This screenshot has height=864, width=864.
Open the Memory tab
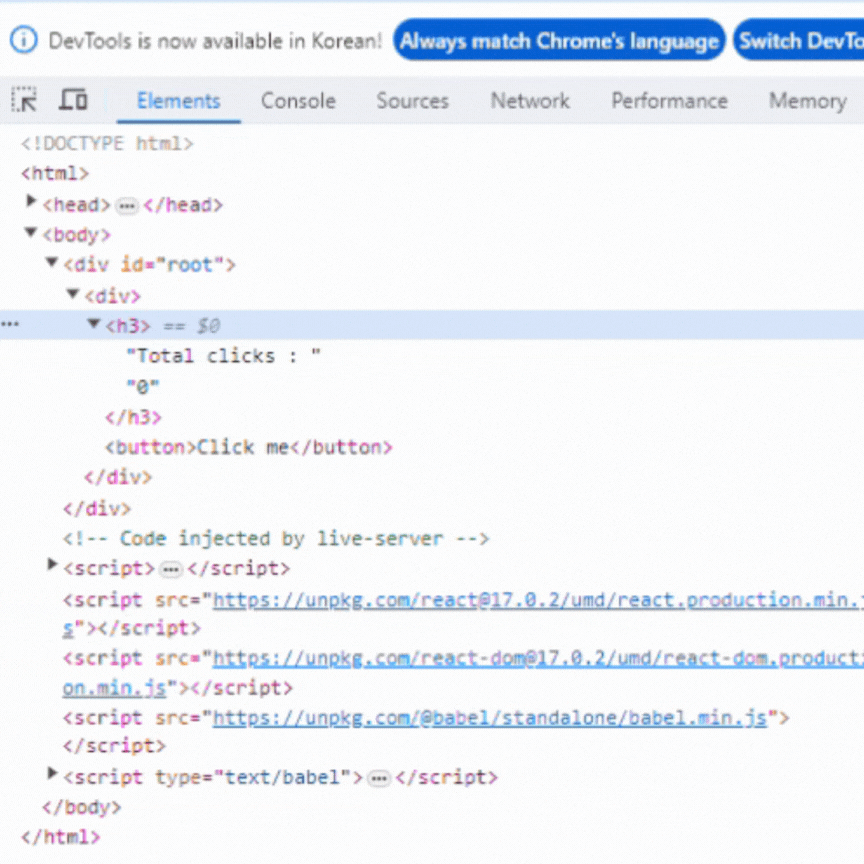pyautogui.click(x=808, y=101)
